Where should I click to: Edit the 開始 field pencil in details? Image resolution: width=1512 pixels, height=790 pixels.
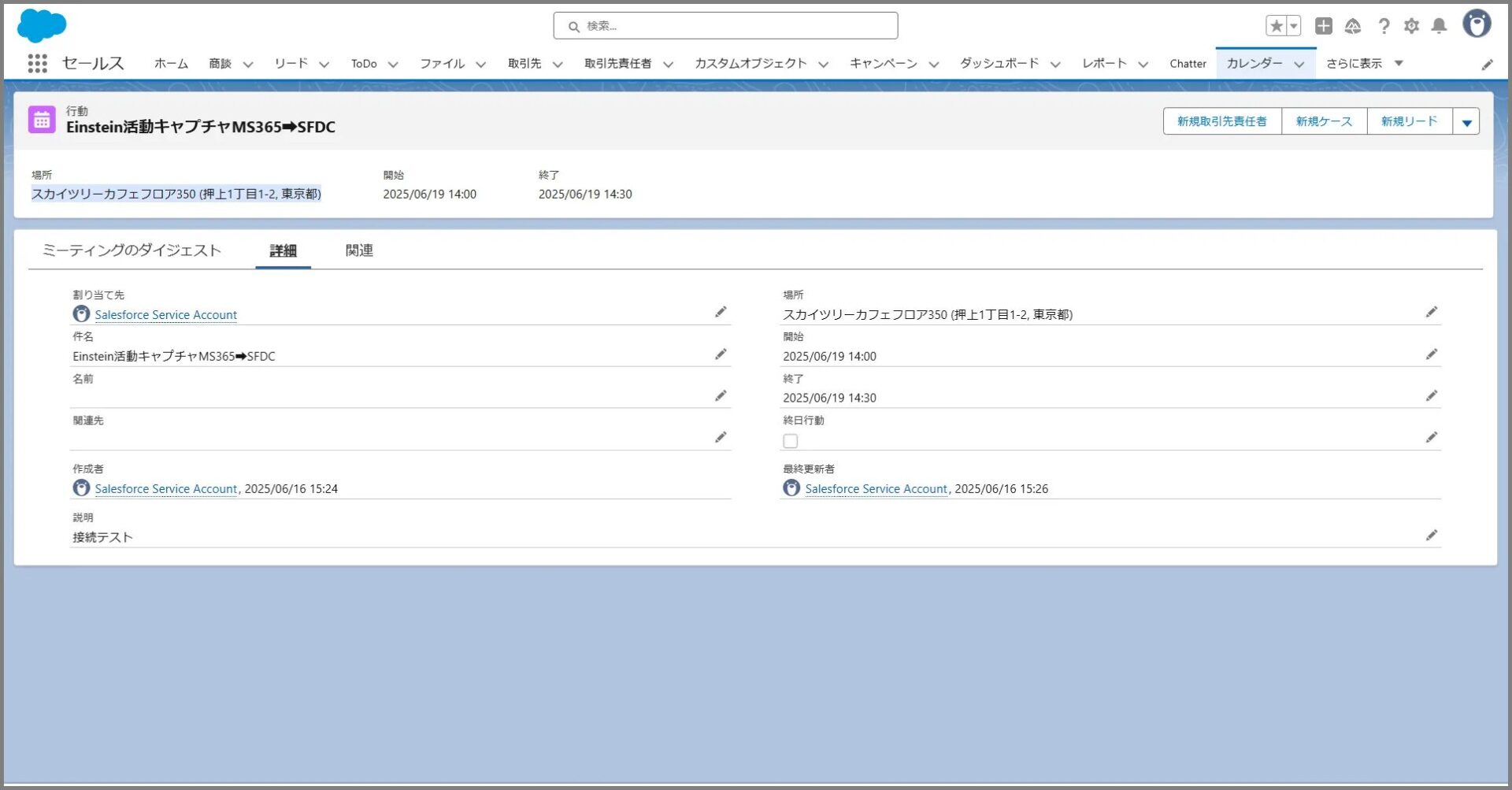click(x=1432, y=354)
